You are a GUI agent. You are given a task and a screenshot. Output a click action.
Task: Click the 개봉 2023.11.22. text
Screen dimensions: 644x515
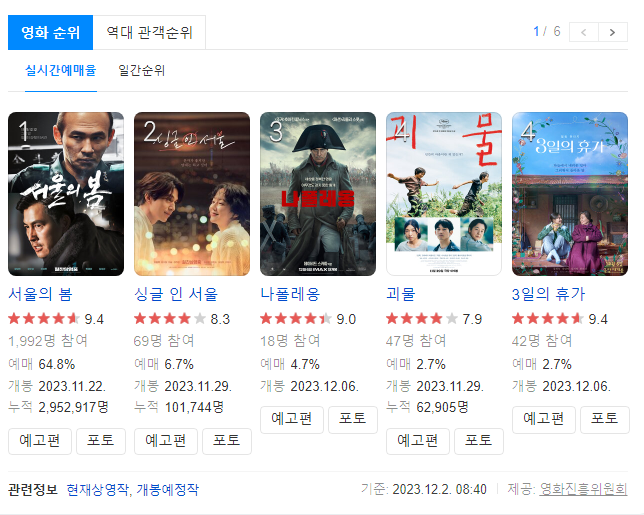57,386
